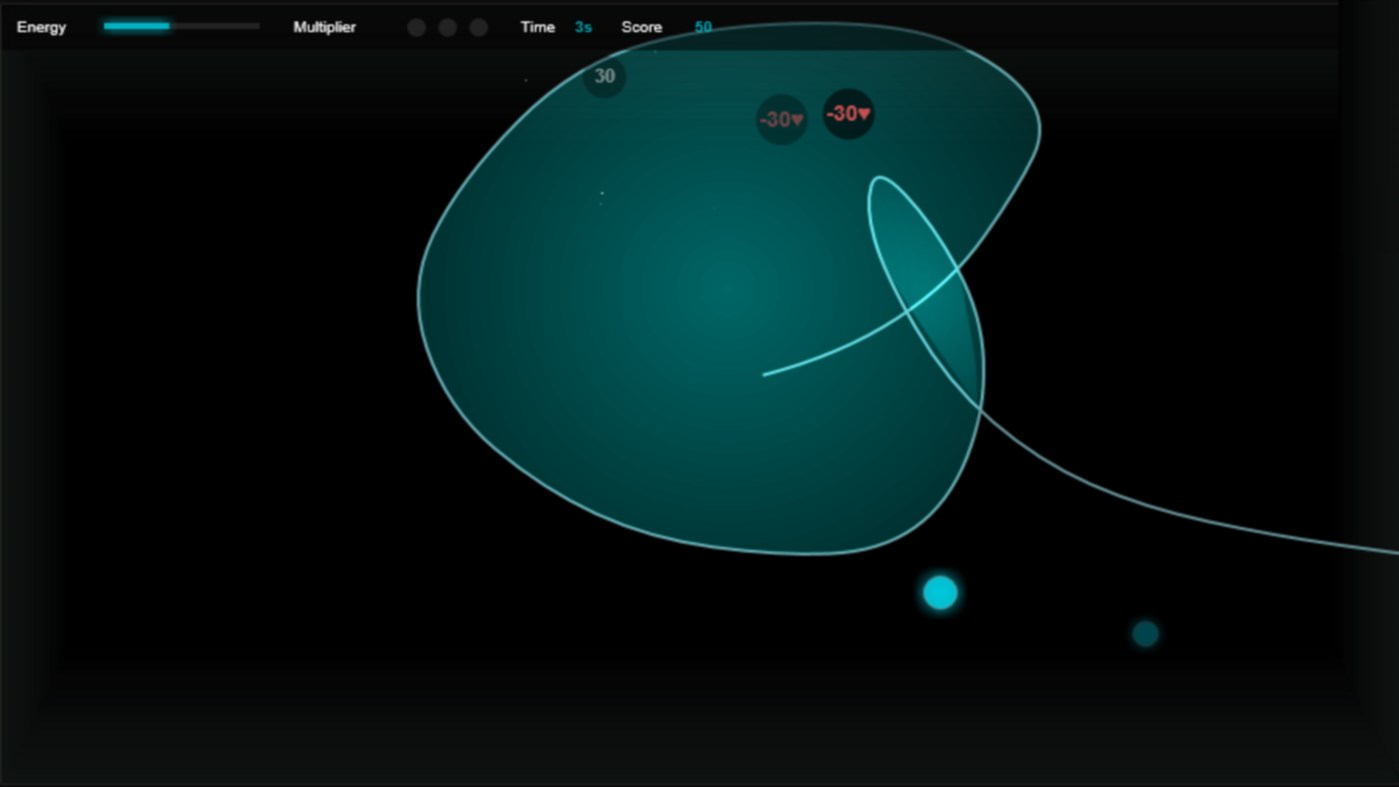The height and width of the screenshot is (787, 1399).
Task: Collect the gray 30 point bubble
Action: click(604, 76)
